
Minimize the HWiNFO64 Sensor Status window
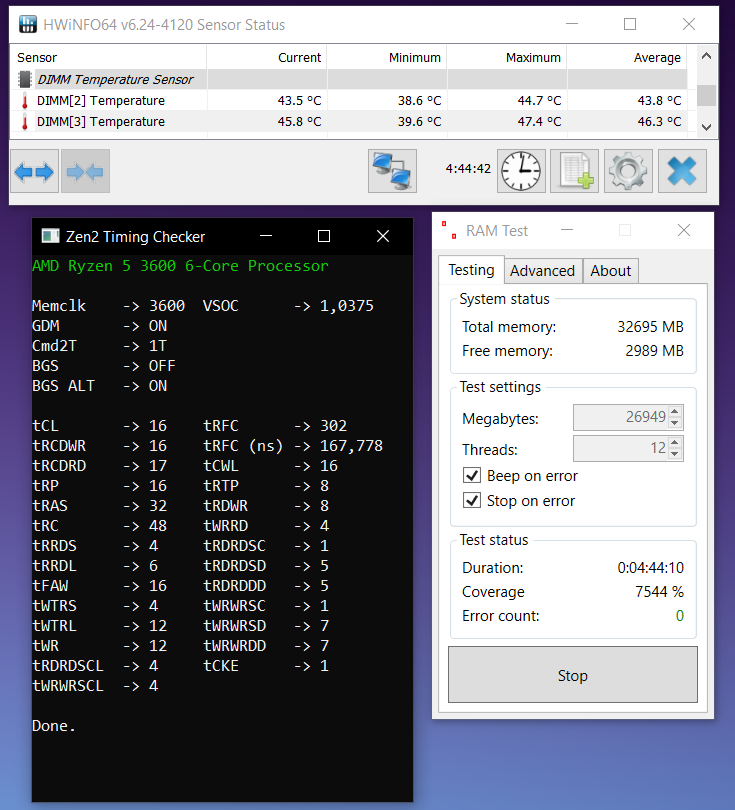coord(572,24)
